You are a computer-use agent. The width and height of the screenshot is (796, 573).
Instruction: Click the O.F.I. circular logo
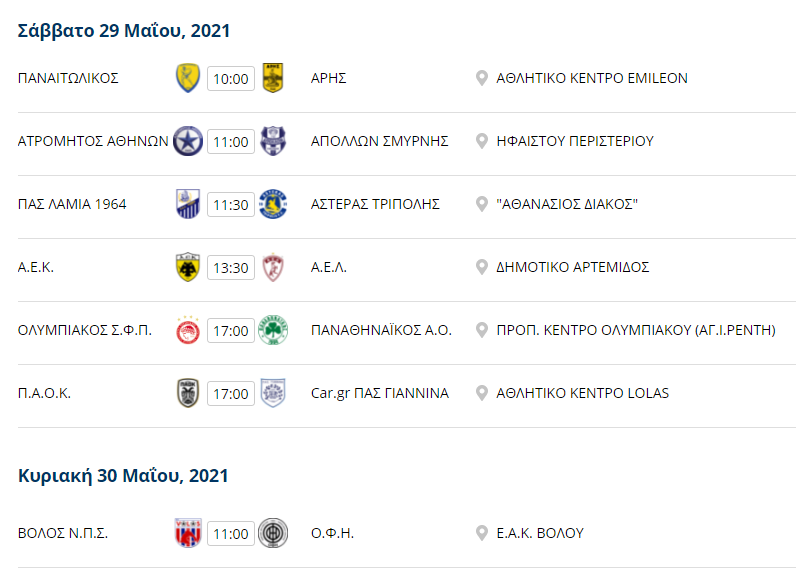coord(273,533)
